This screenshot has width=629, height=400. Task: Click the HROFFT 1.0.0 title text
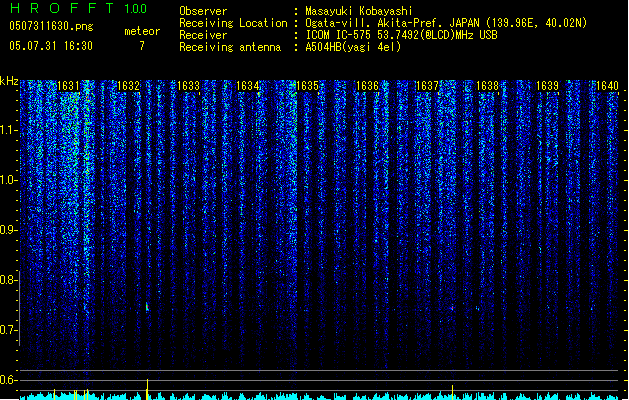(78, 8)
